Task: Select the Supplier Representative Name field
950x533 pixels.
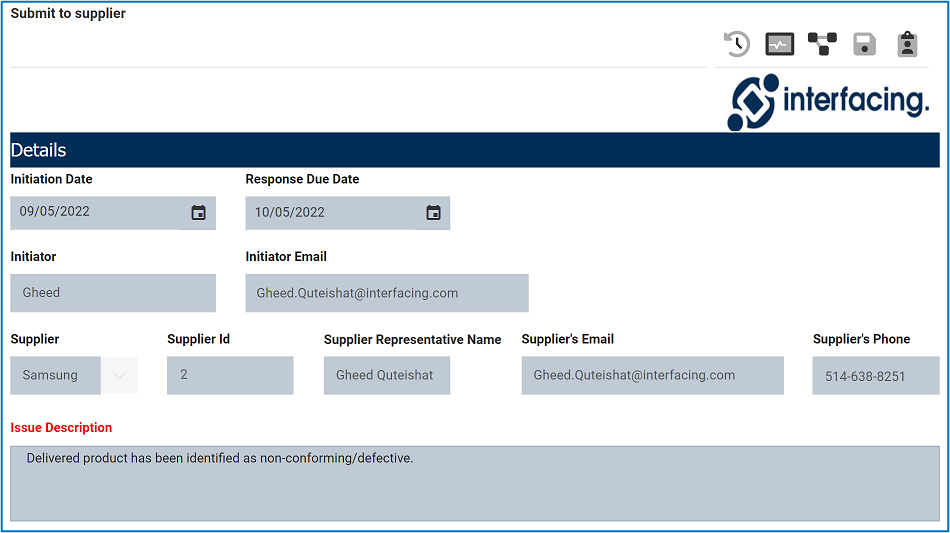Action: coord(386,375)
